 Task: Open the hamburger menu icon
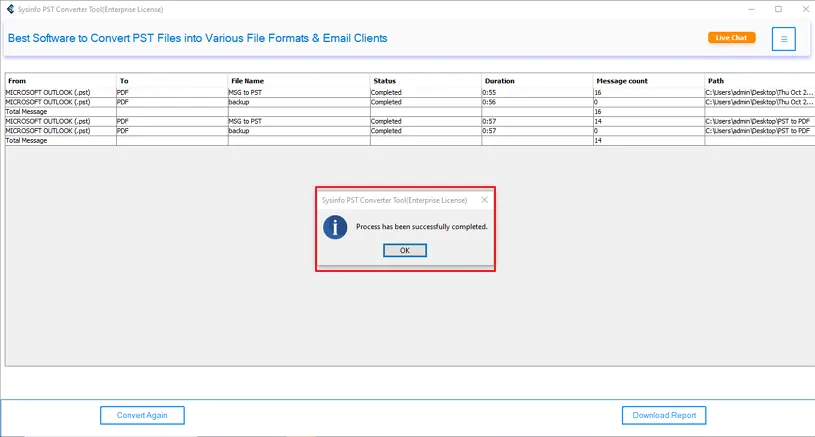(x=783, y=39)
